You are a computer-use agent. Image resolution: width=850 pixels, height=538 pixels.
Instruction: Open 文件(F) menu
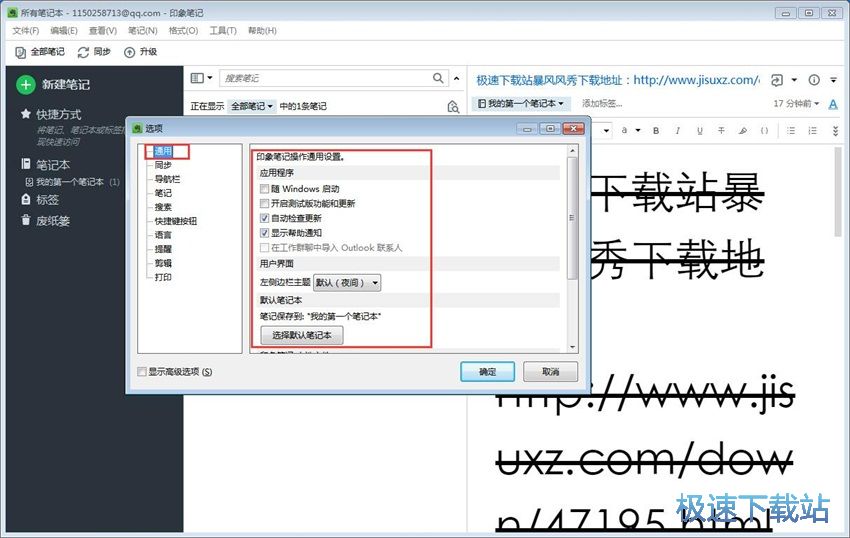(x=26, y=31)
